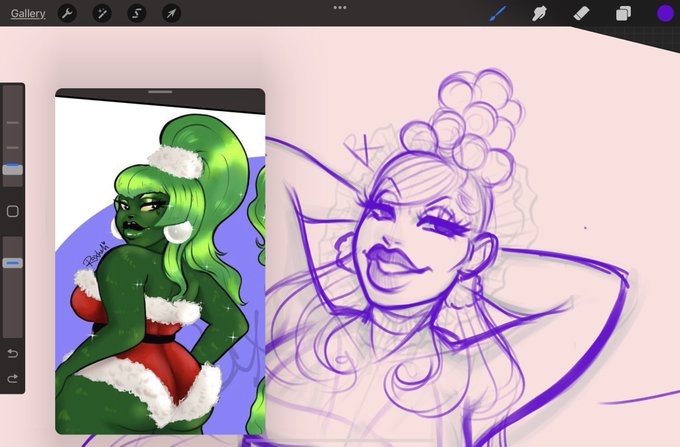Redo the stroke with the sidebar arrow
Viewport: 680px width, 447px height.
pyautogui.click(x=13, y=379)
